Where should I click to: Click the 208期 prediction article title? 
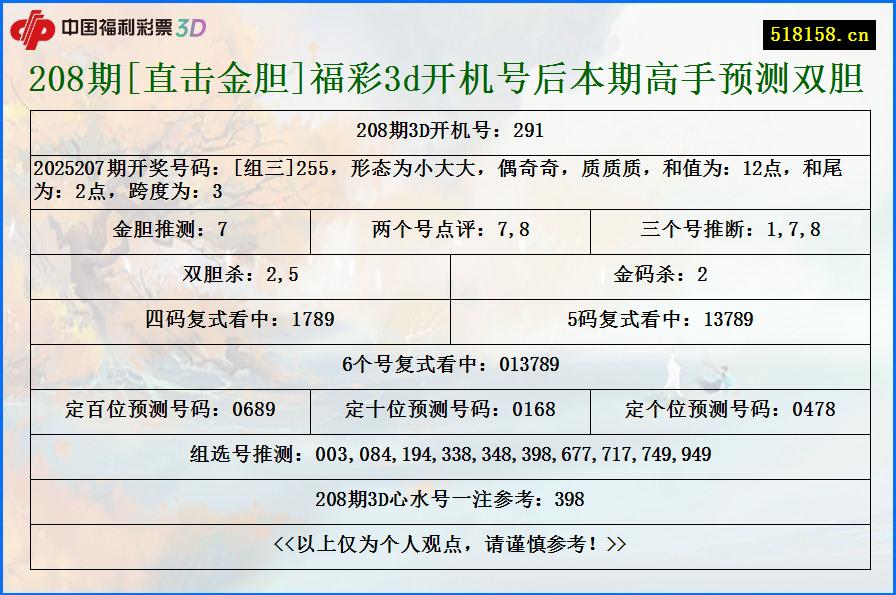point(446,77)
